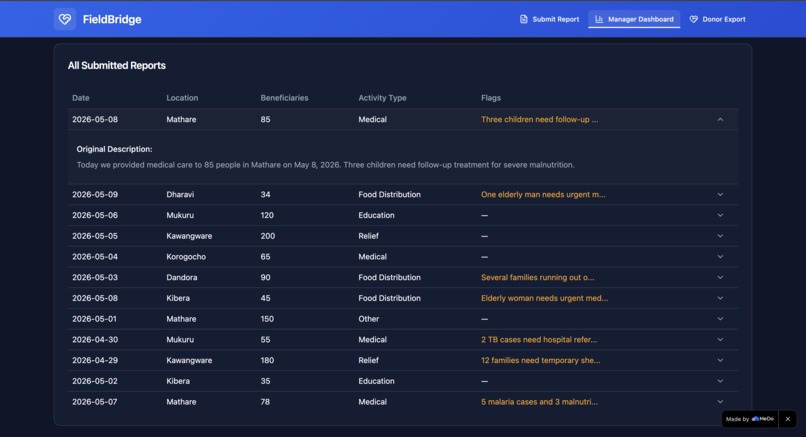Click flag 'One elderly man needs urgent m...'
The image size is (806, 437).
coord(543,194)
